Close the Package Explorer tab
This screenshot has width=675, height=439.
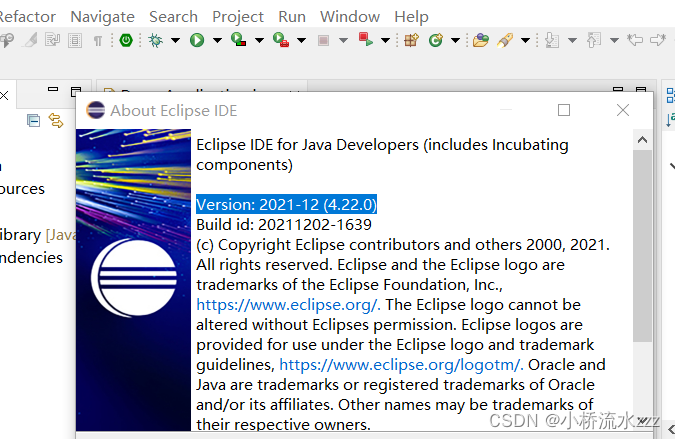(4, 95)
